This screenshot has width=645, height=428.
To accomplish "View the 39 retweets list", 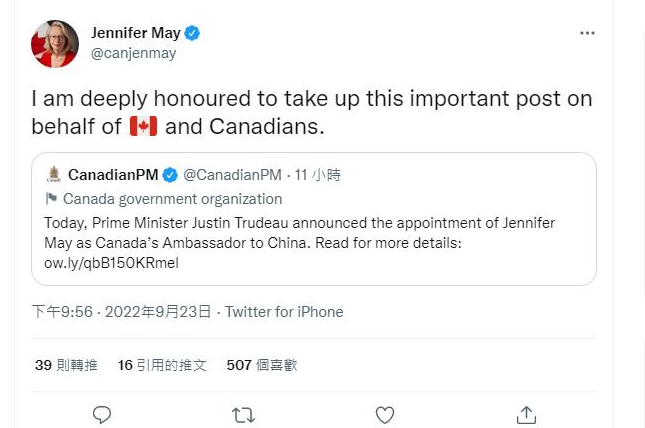I will [66, 365].
